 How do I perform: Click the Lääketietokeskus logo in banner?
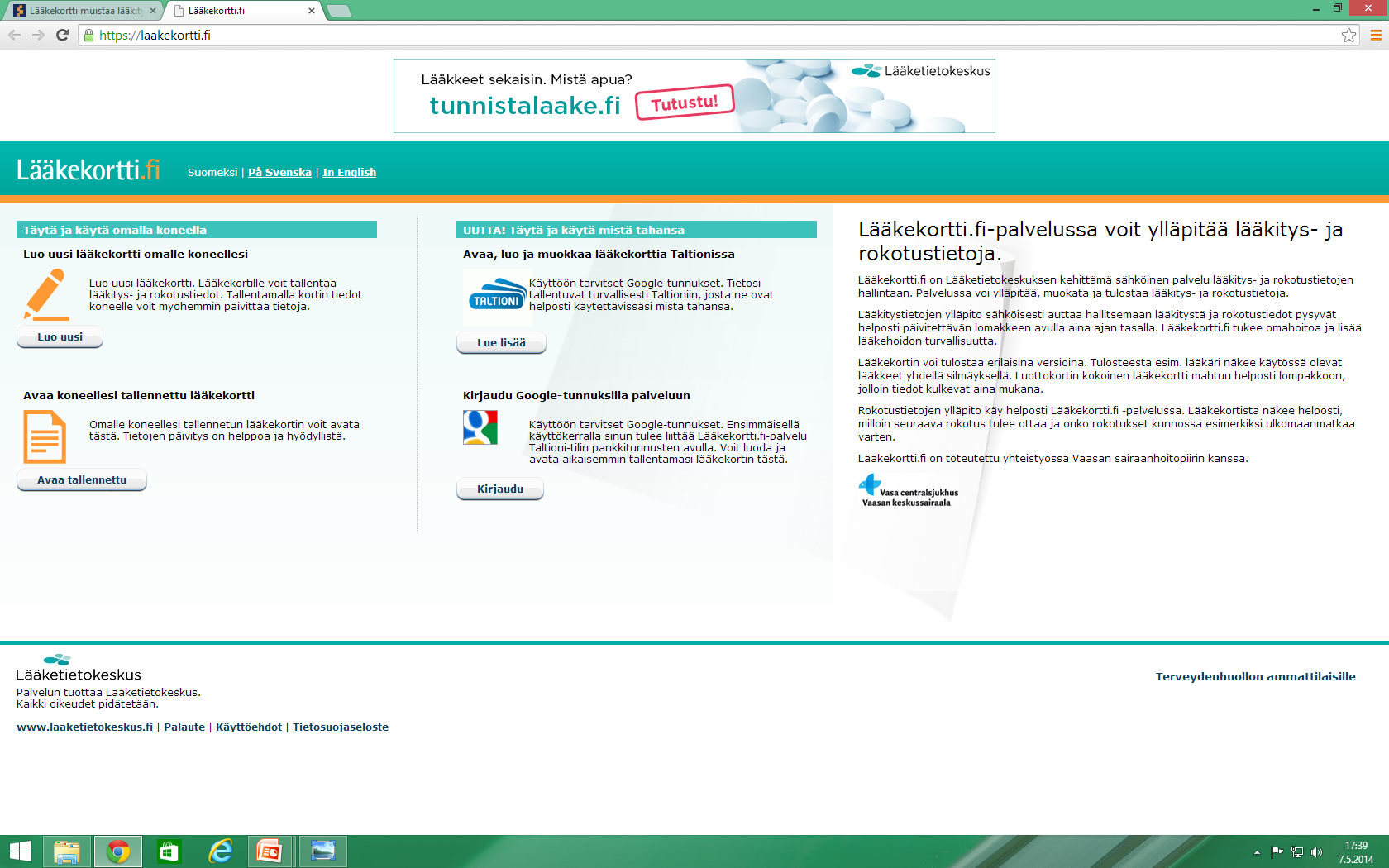[921, 71]
